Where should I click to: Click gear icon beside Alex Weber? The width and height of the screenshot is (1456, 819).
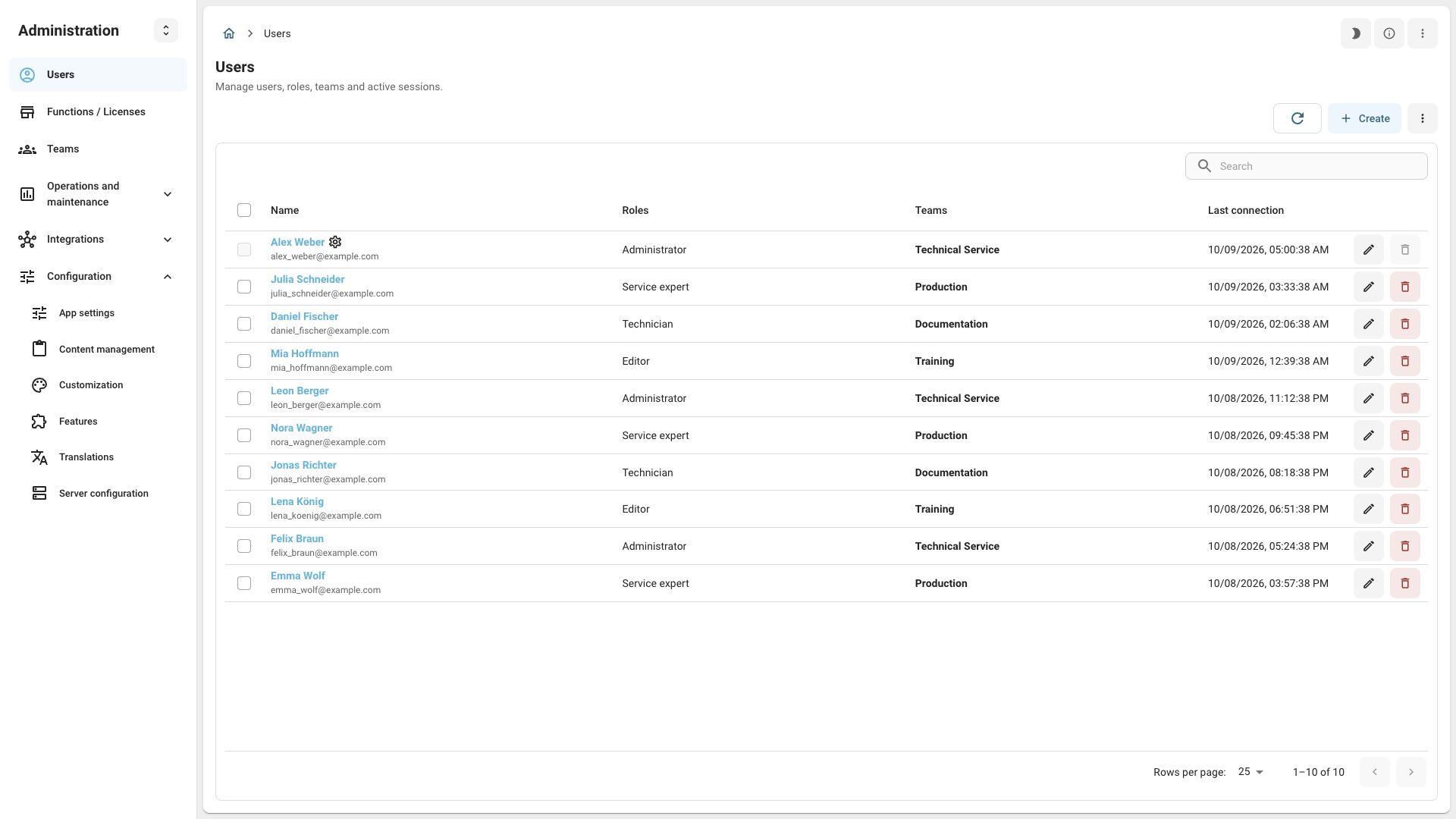(x=334, y=242)
